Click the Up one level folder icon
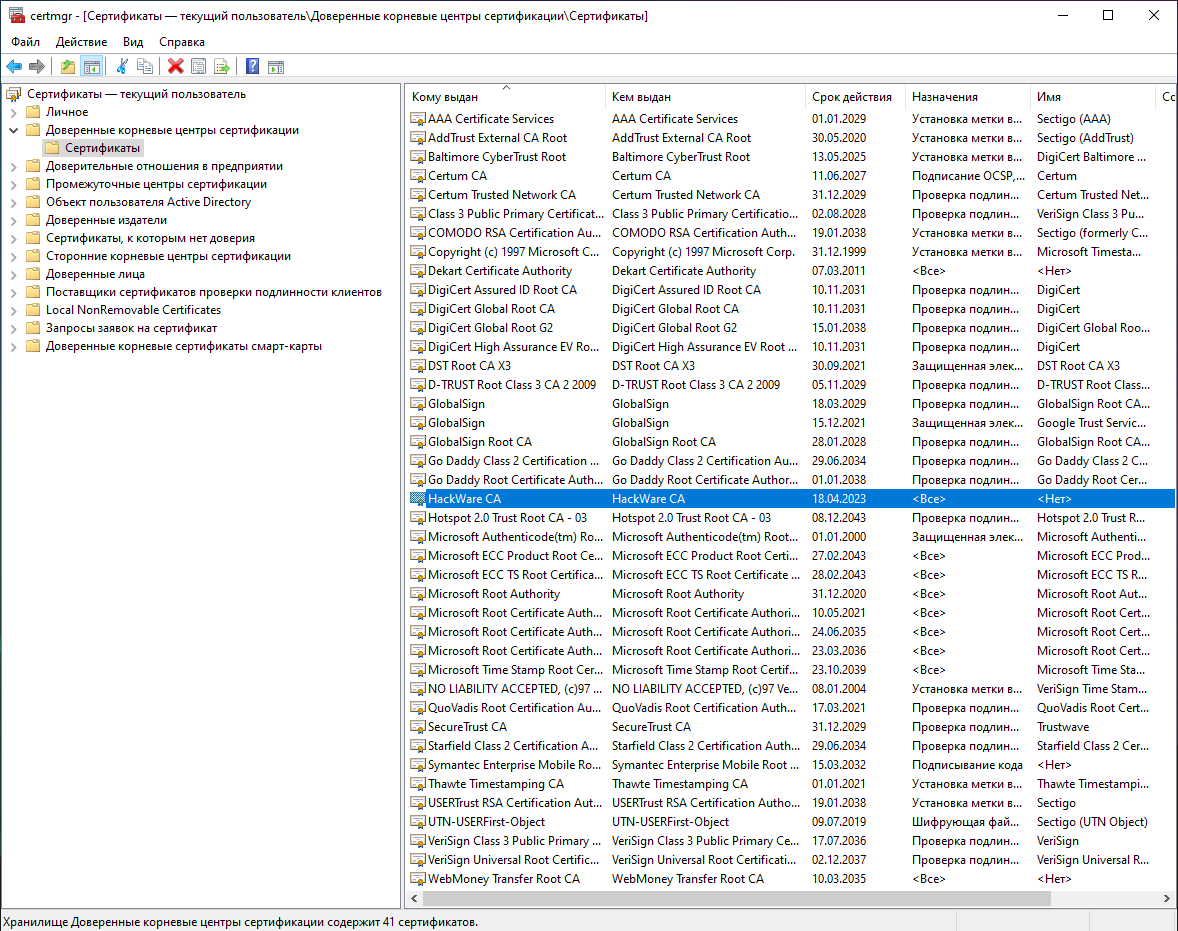 [67, 66]
